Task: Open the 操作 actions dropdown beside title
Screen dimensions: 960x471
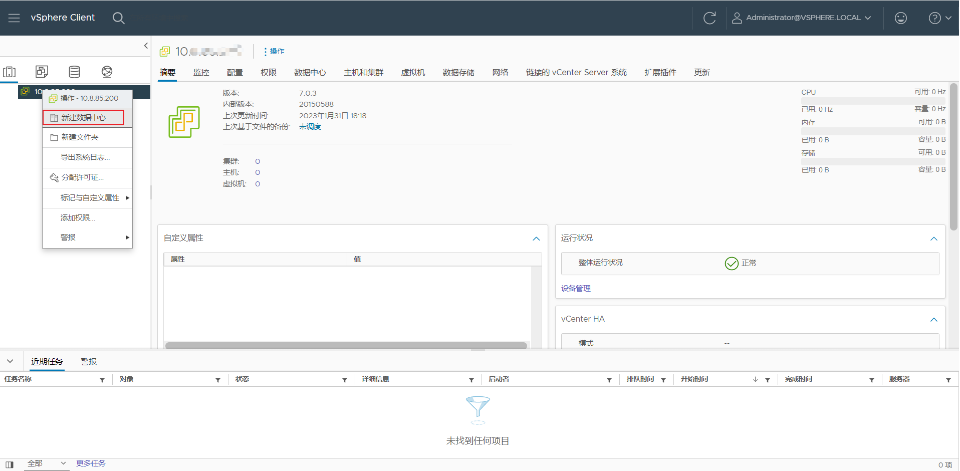Action: point(274,51)
